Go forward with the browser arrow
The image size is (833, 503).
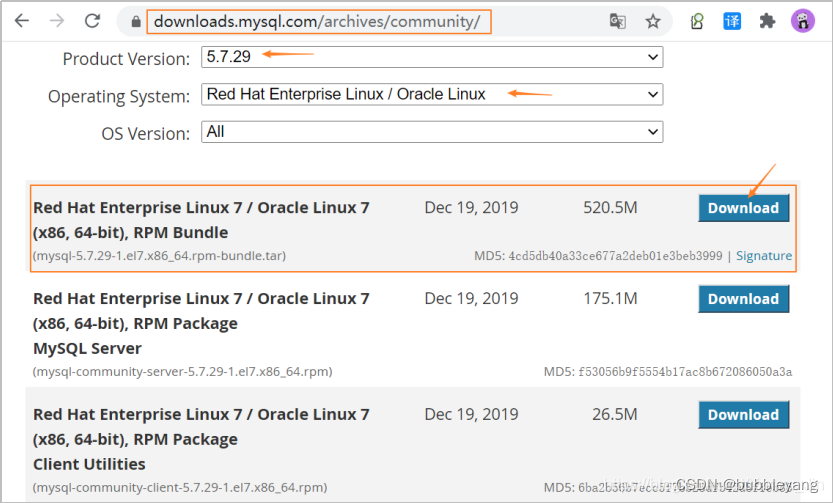point(57,21)
